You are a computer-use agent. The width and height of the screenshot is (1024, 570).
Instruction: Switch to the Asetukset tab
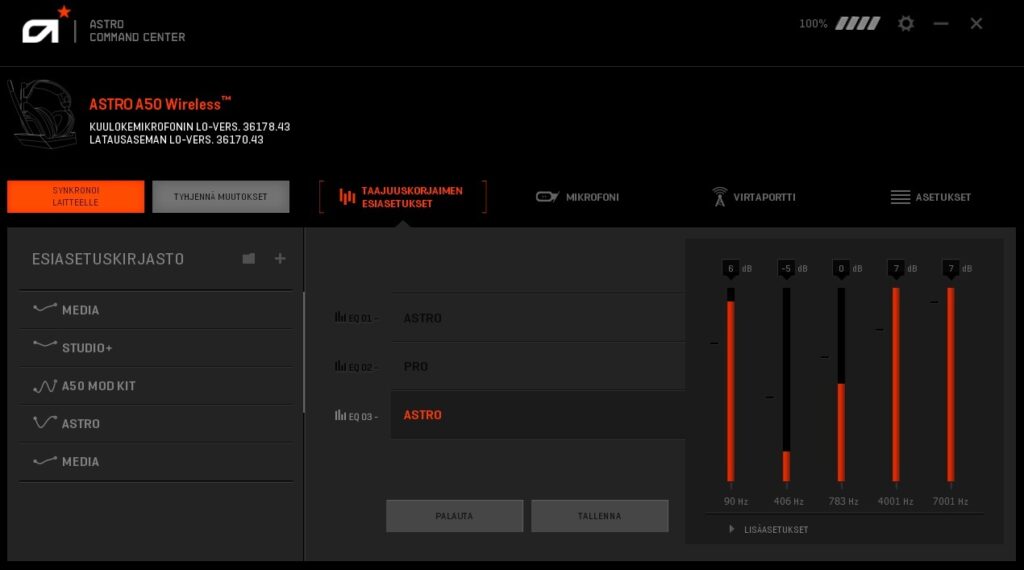[931, 197]
